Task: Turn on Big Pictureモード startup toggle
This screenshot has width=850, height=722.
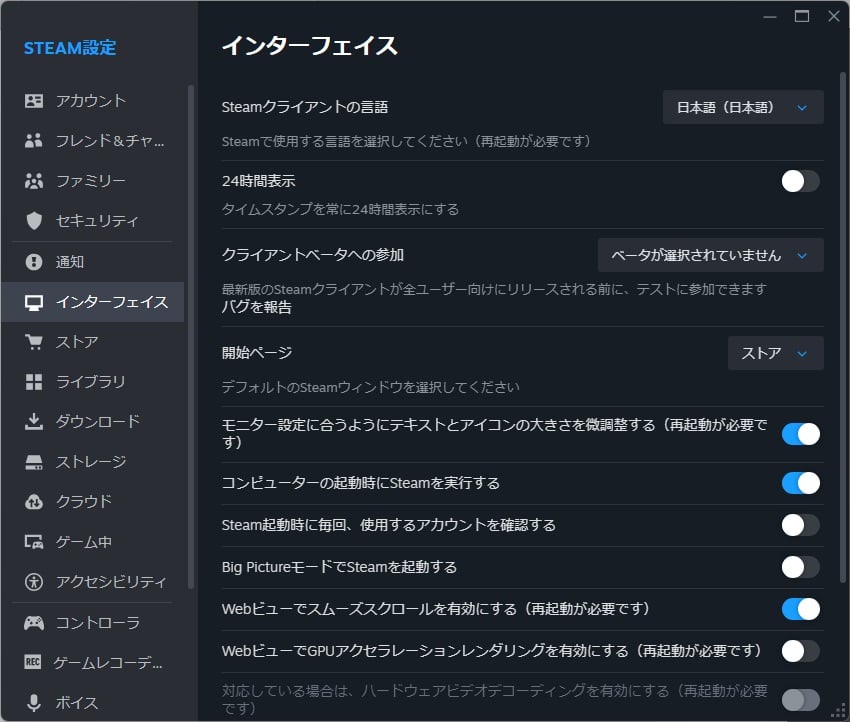Action: pos(800,567)
